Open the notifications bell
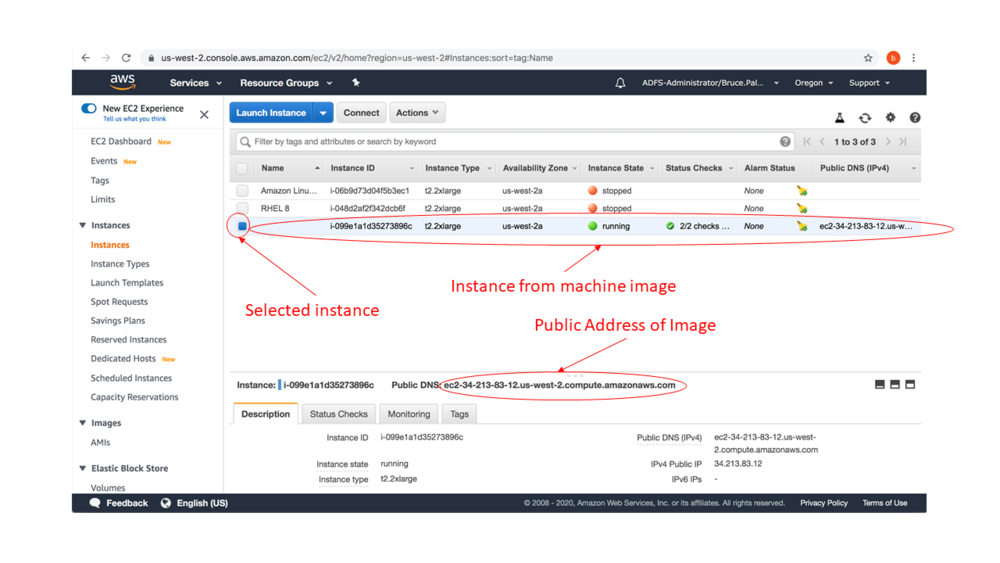Image resolution: width=1000 pixels, height=563 pixels. point(620,83)
